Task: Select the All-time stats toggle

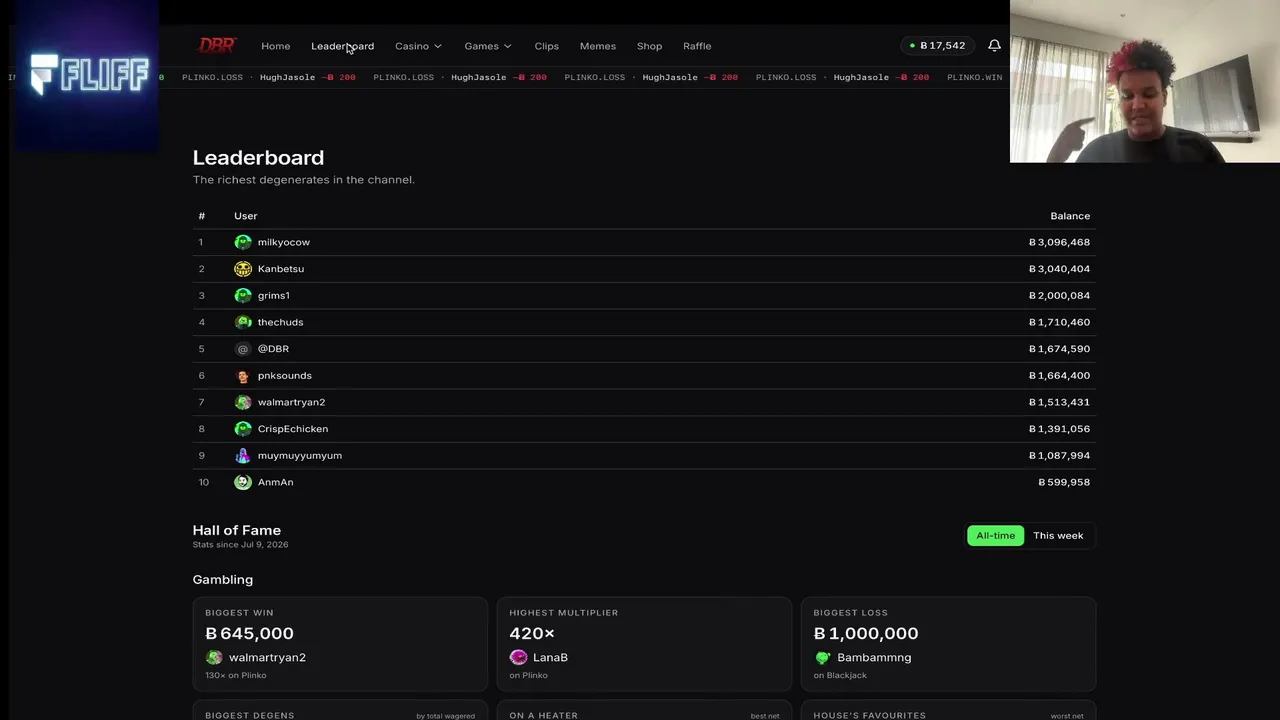Action: [995, 536]
